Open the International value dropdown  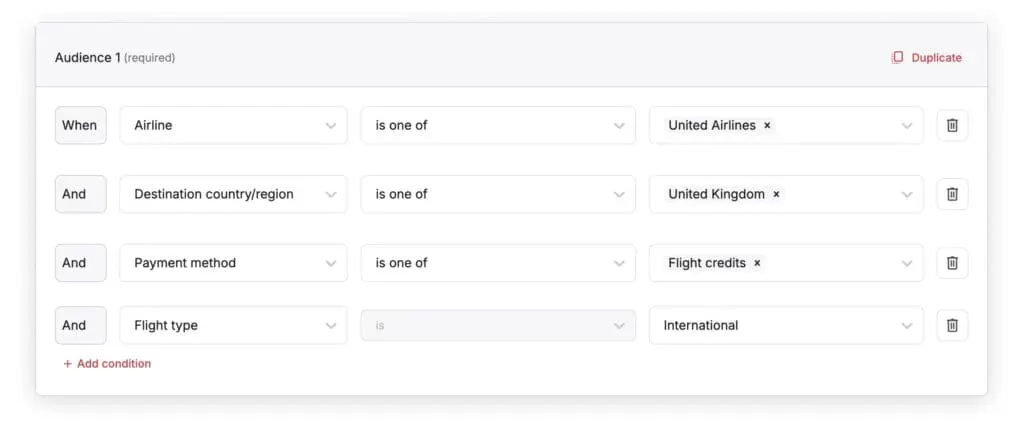coord(786,325)
